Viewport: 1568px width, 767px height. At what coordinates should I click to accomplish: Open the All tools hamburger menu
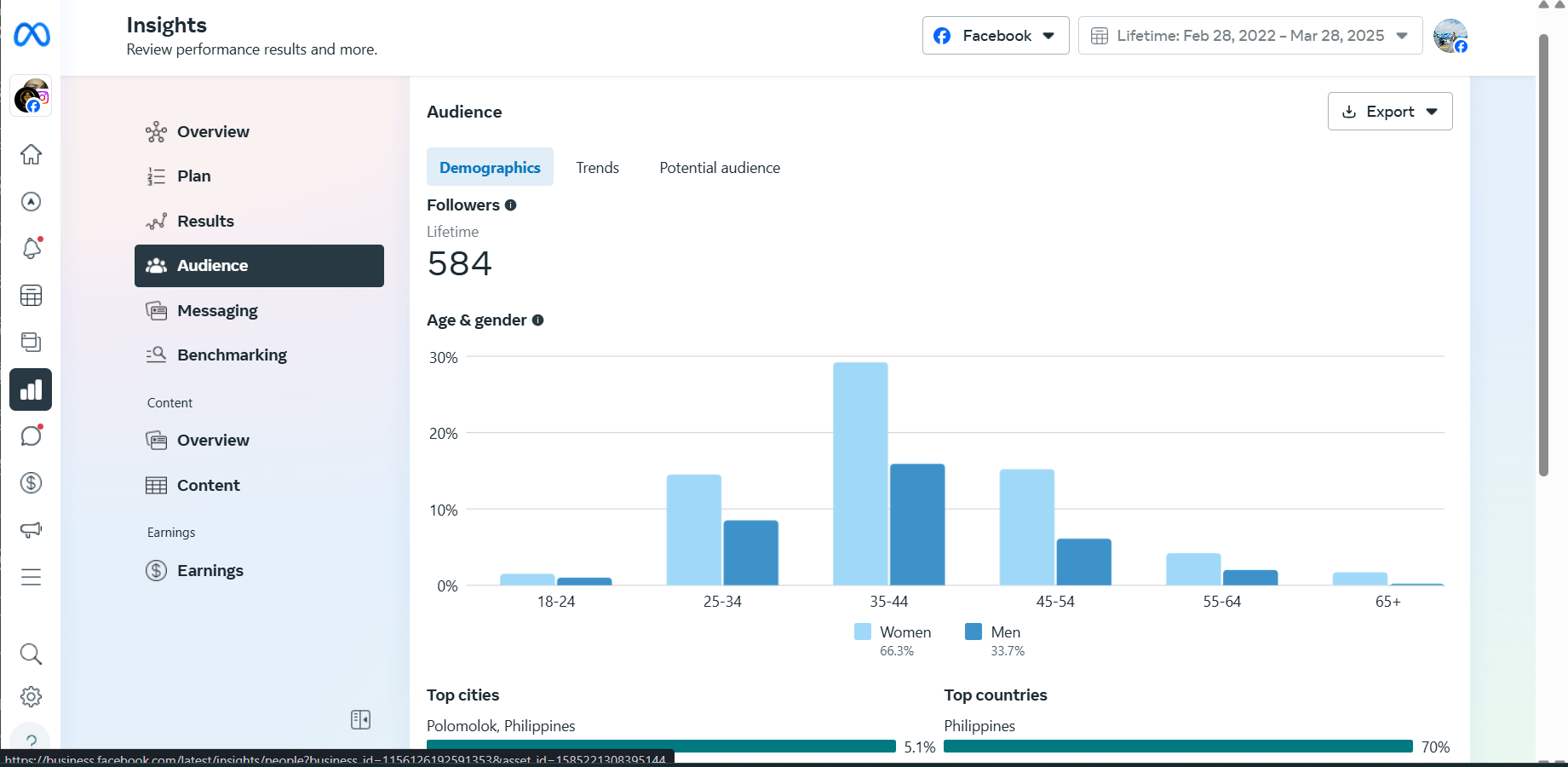coord(31,577)
